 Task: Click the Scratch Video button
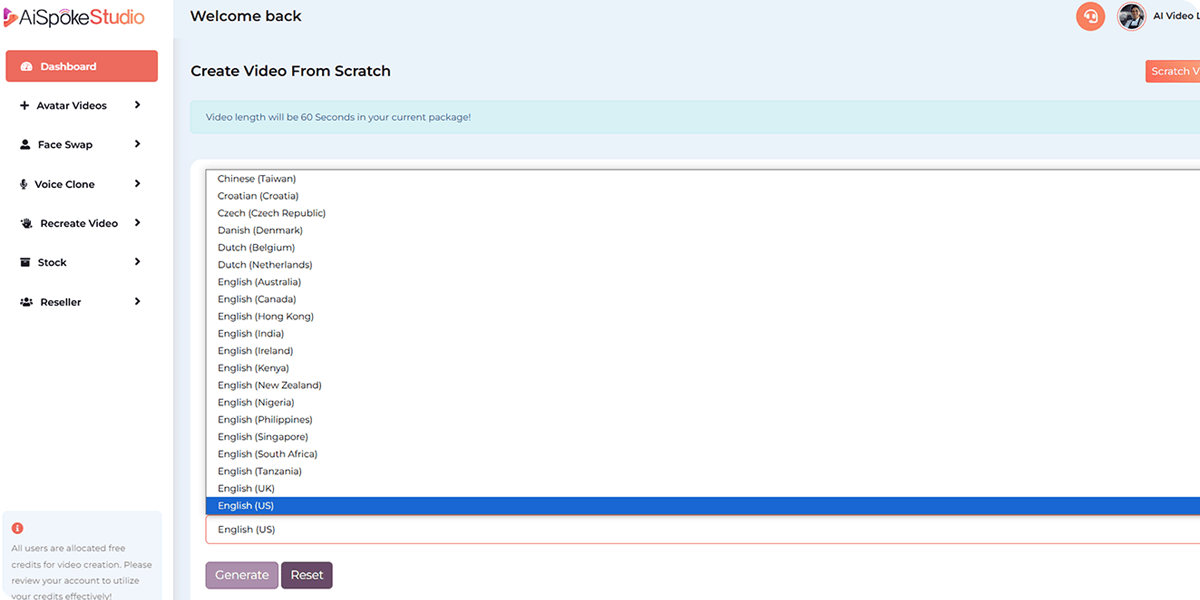1172,71
